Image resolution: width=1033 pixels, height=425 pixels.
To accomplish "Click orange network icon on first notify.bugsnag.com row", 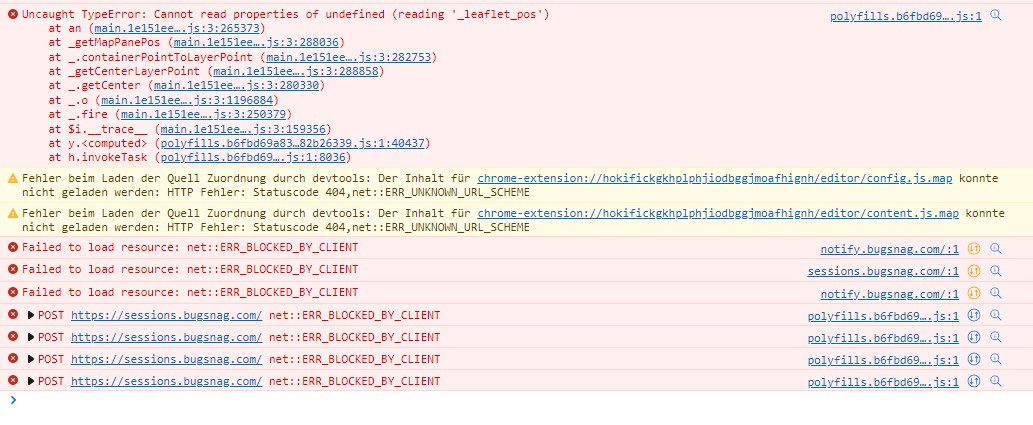I will click(972, 249).
